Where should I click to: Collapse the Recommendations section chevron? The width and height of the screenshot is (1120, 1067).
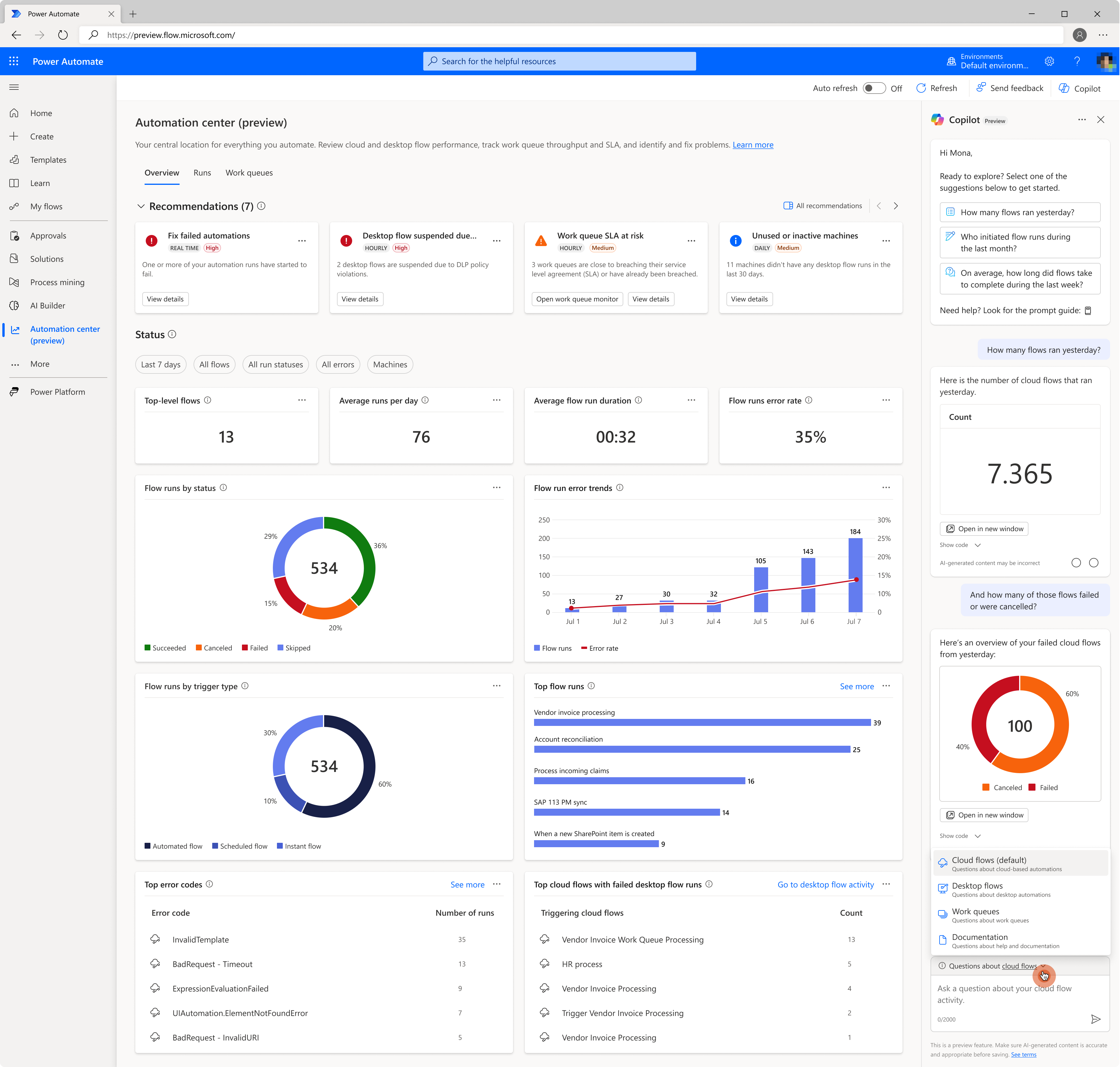(x=141, y=206)
